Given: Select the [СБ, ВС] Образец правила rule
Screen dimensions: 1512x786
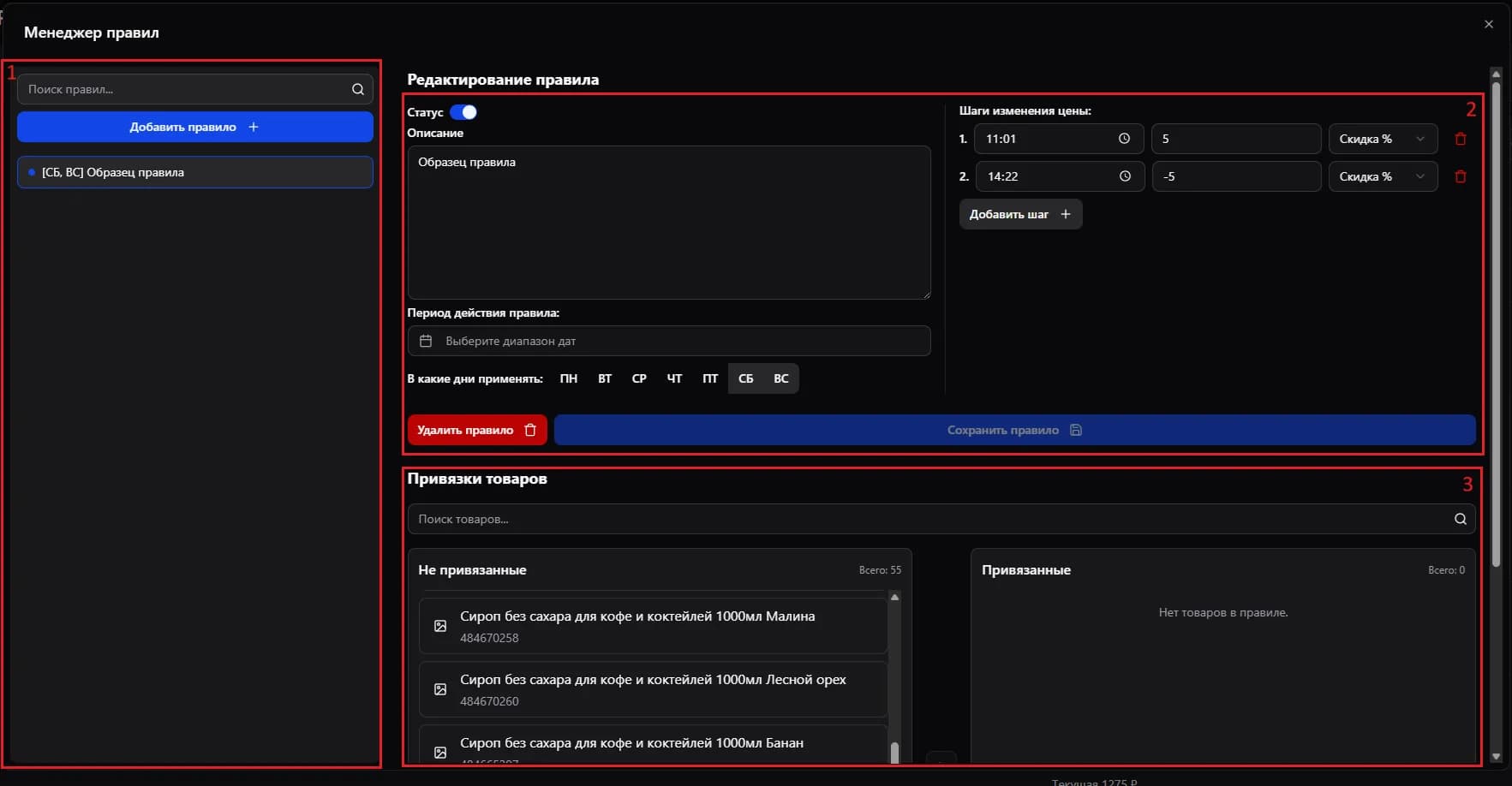Looking at the screenshot, I should tap(195, 172).
